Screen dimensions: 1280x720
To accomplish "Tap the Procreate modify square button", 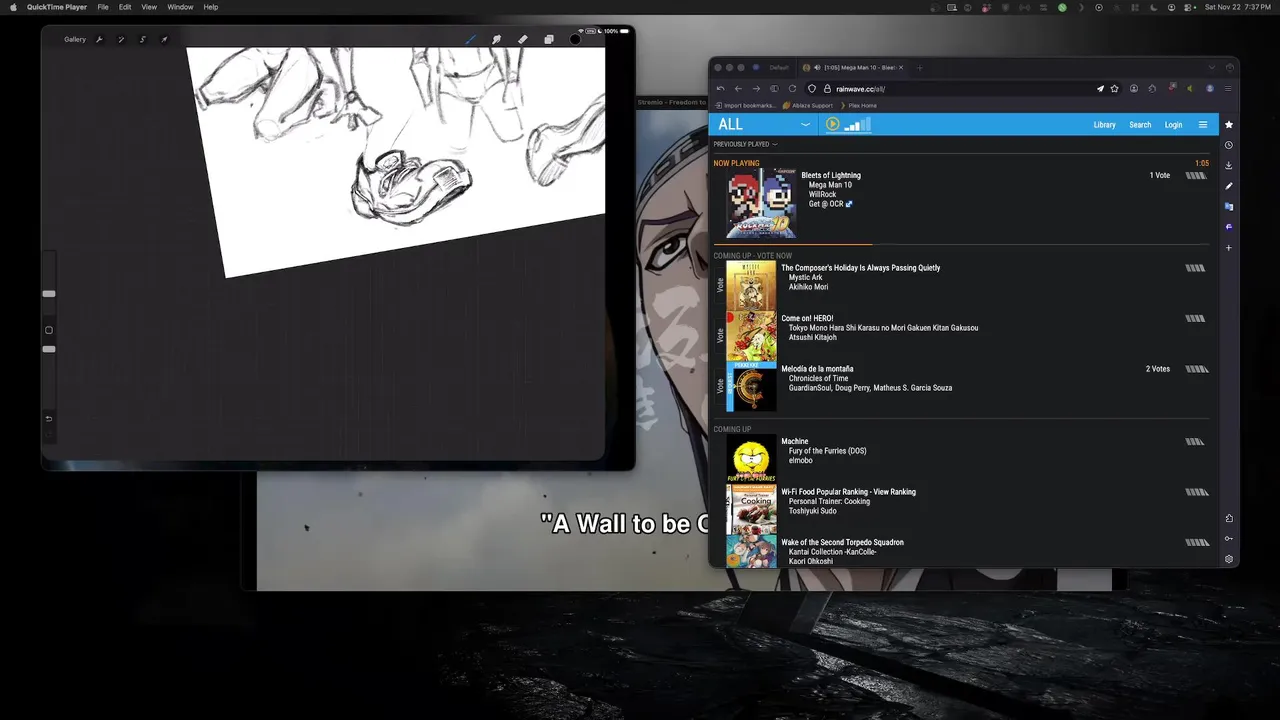I will [49, 330].
